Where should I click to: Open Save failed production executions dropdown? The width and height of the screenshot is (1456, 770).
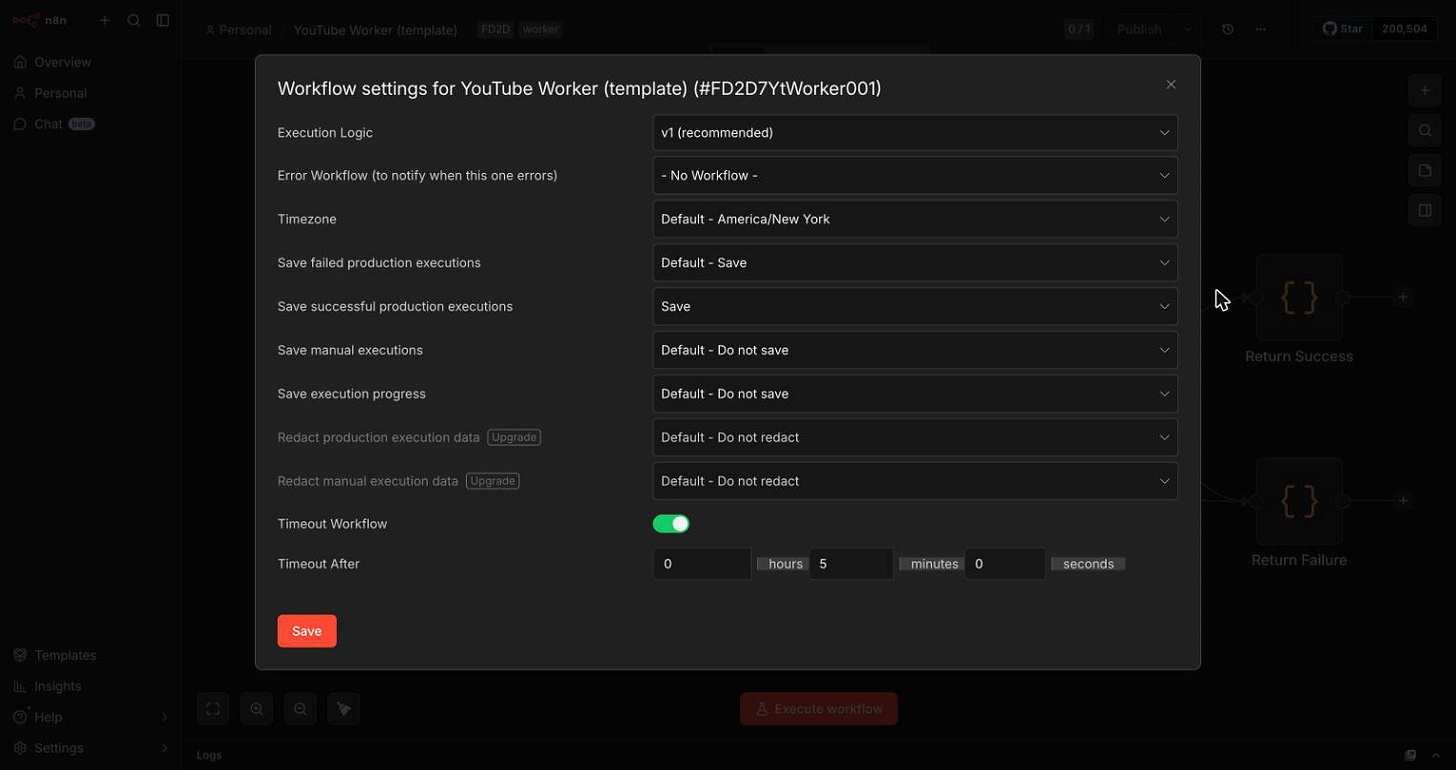tap(915, 263)
